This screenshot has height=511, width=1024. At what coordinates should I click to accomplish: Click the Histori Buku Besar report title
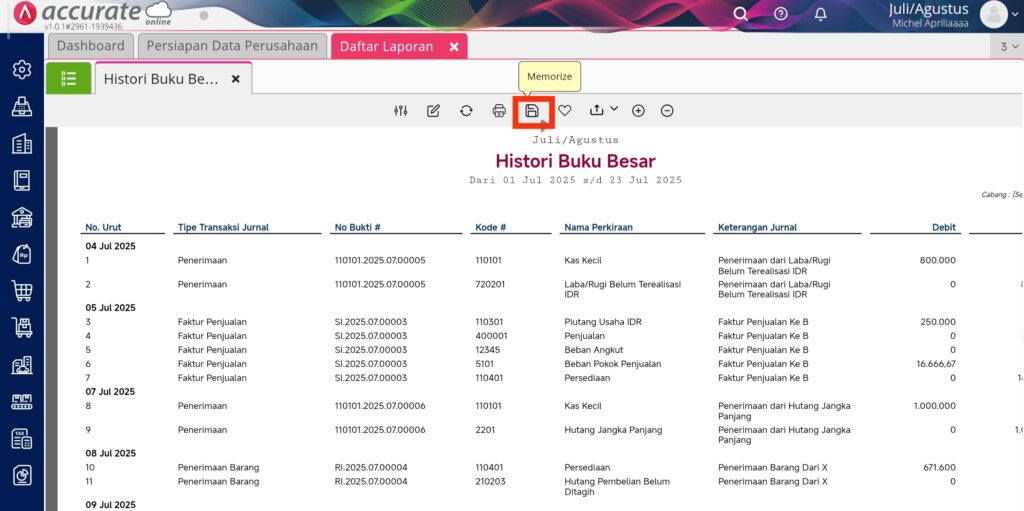coord(575,161)
